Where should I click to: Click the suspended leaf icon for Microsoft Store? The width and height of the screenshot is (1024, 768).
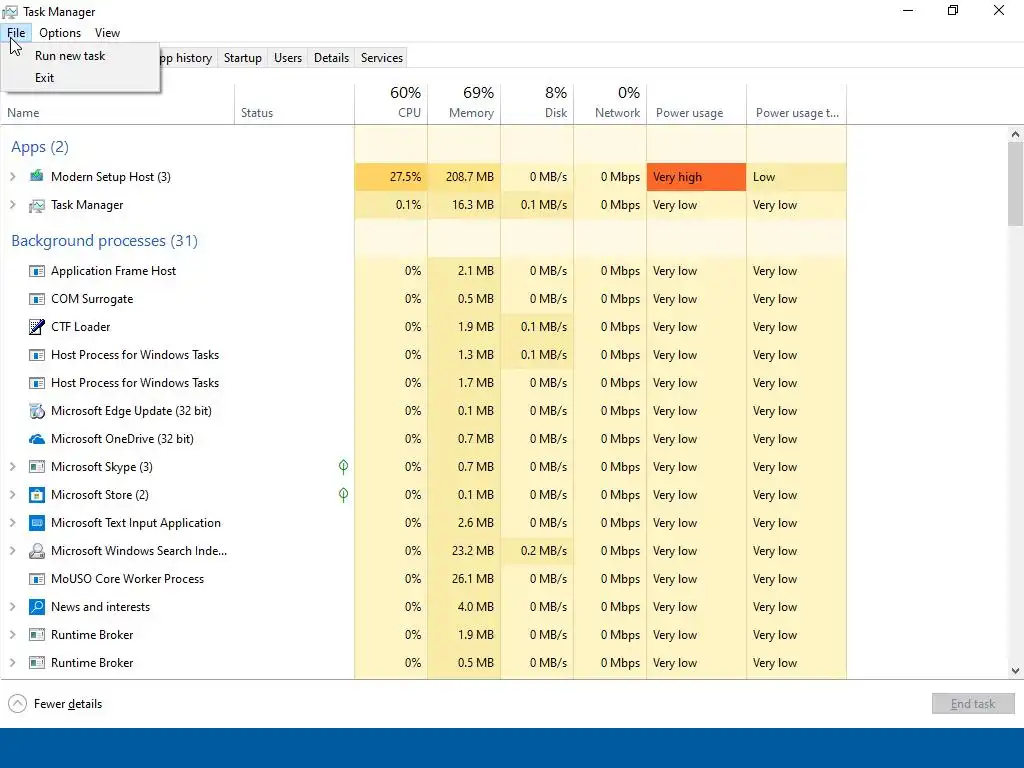coord(344,494)
